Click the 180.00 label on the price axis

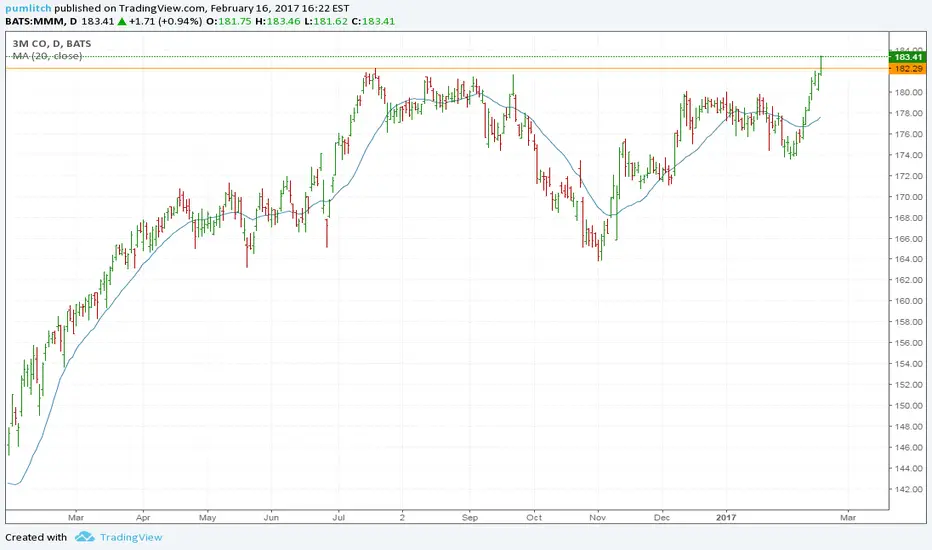point(909,92)
